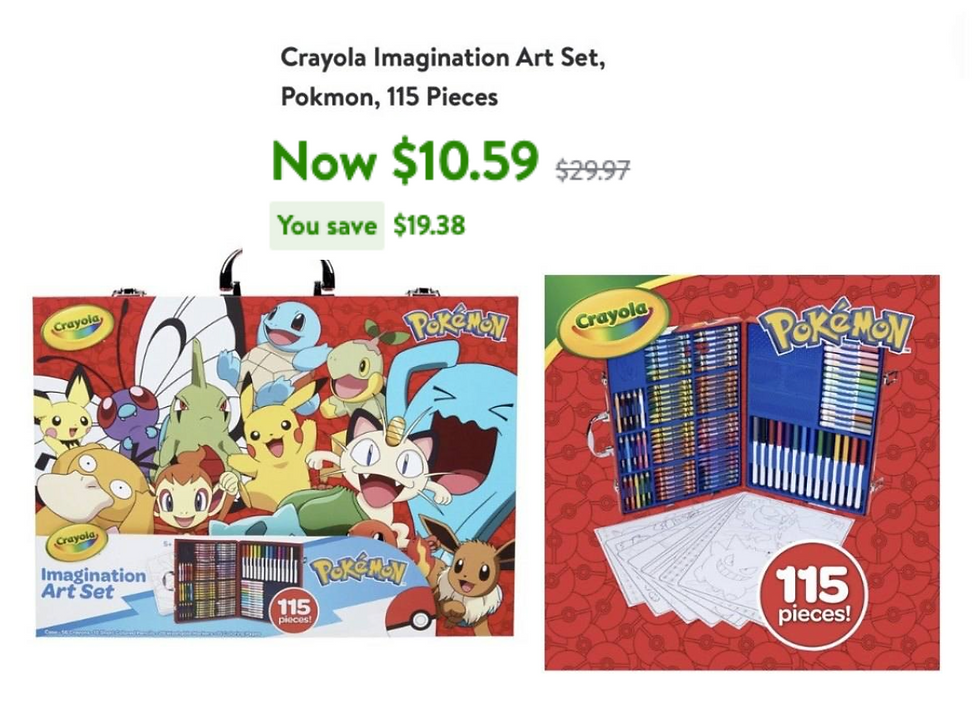
Task: Click the Crayola Imagination Art Set title
Action: click(x=443, y=77)
